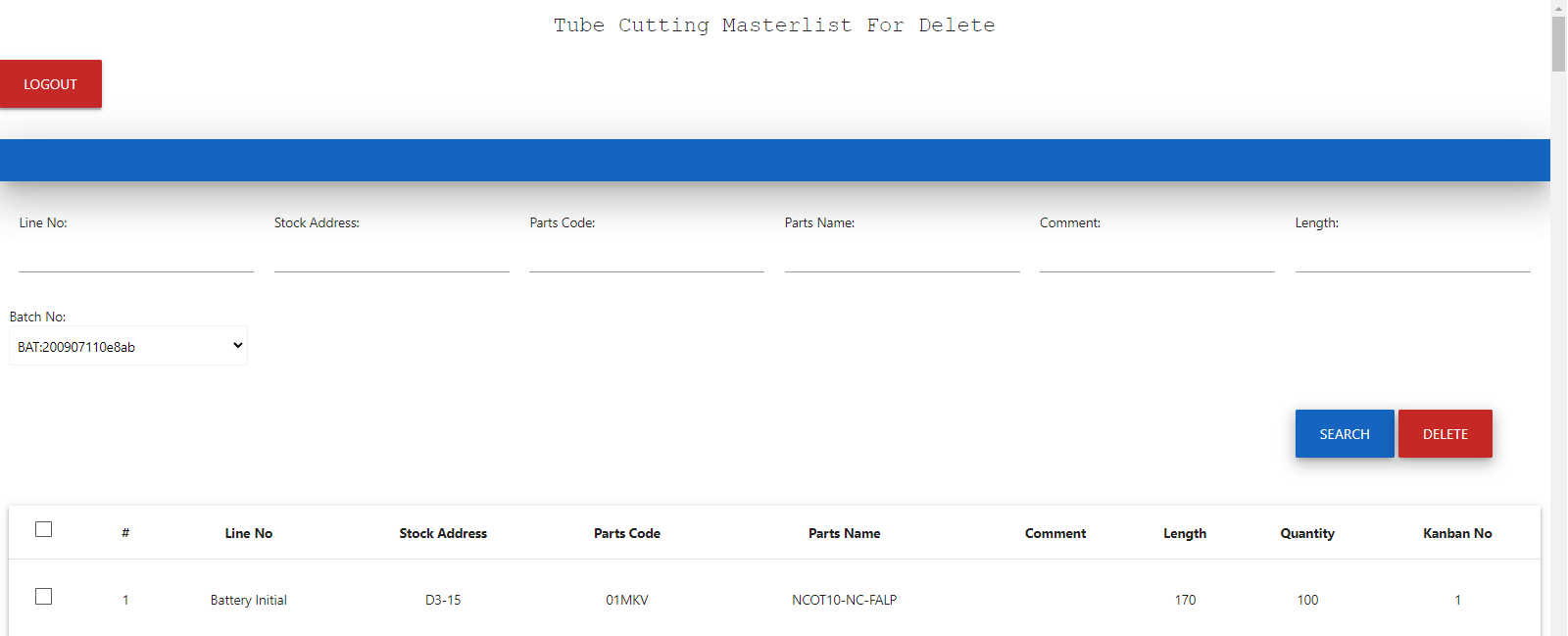Select the Parts Name text field

(x=902, y=257)
